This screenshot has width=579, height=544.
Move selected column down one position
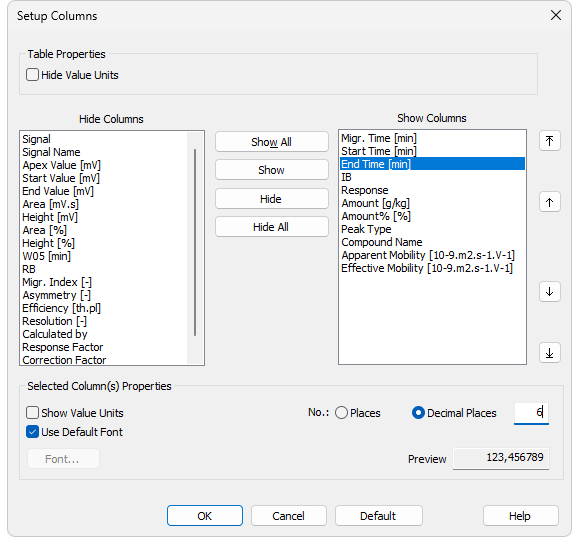click(x=549, y=292)
